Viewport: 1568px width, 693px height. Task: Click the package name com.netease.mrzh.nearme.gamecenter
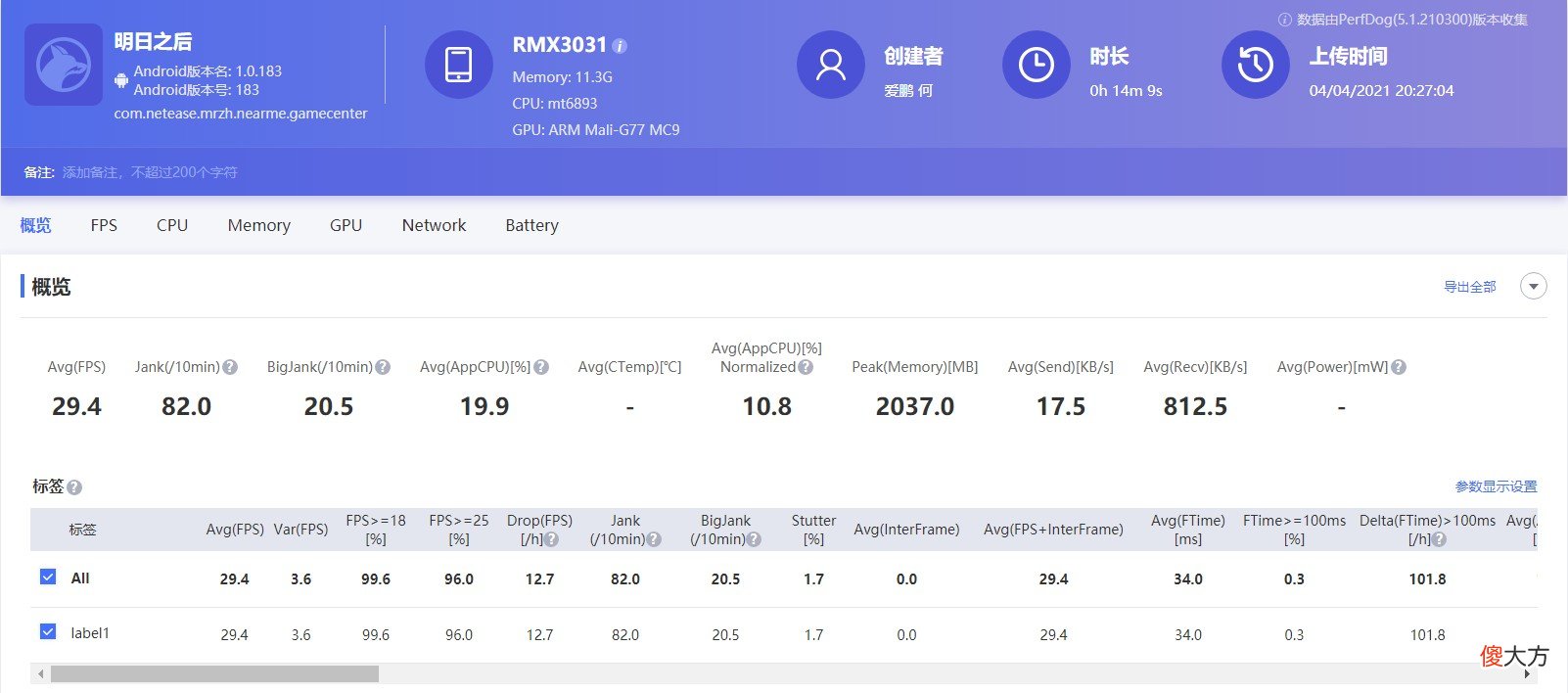point(241,114)
